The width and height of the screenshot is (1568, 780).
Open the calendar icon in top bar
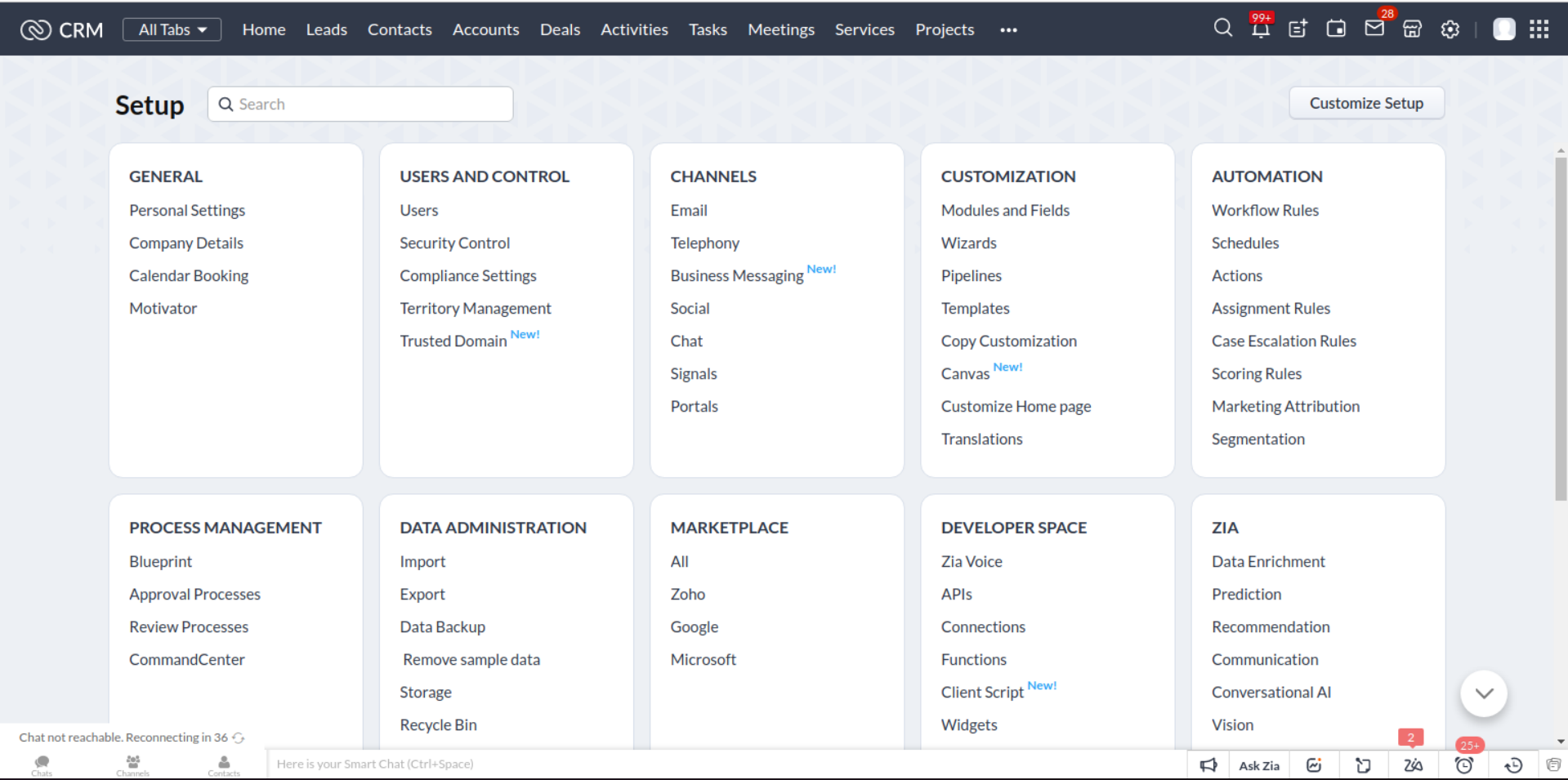(x=1336, y=29)
